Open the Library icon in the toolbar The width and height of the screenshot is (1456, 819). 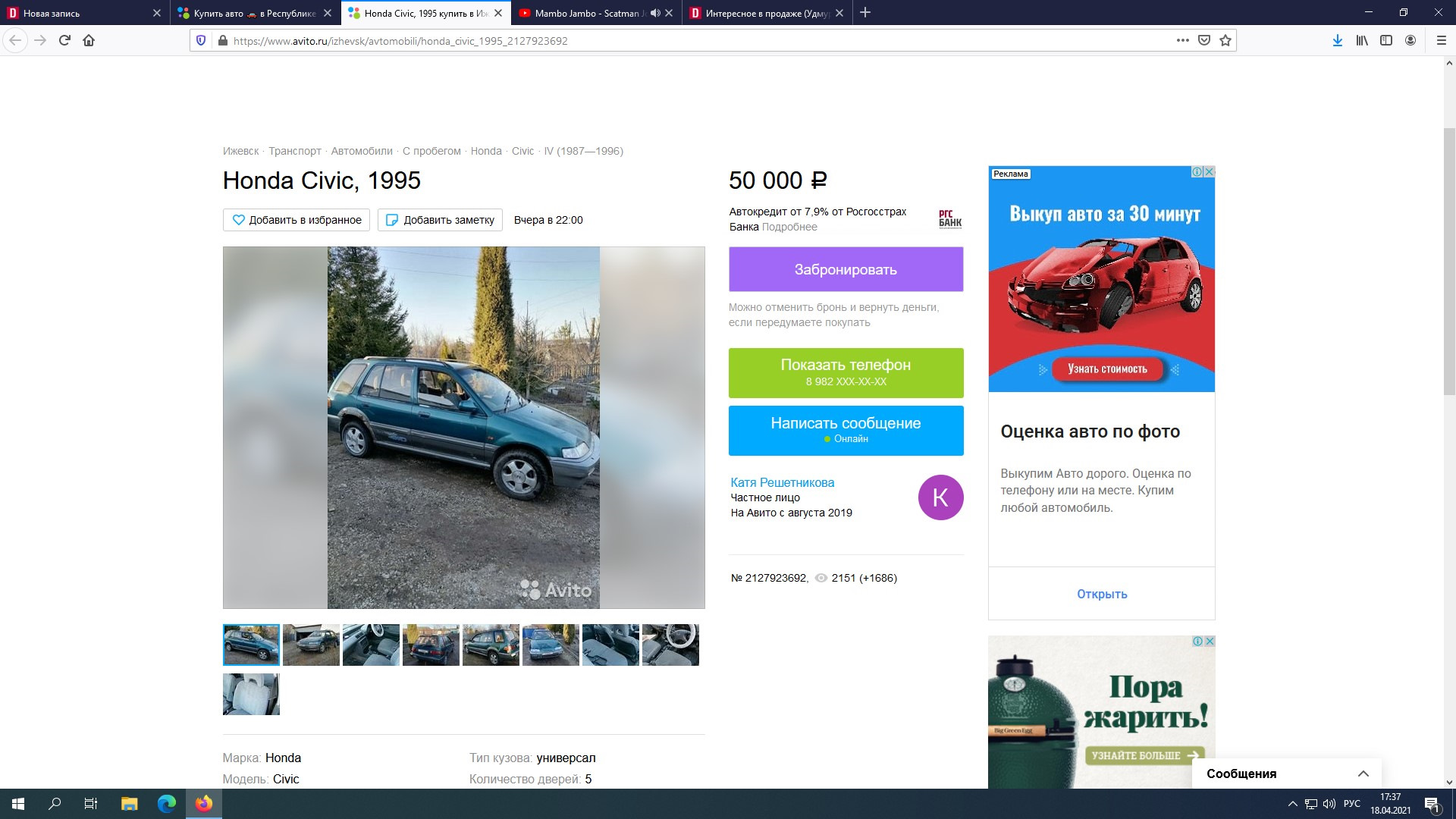coord(1362,40)
